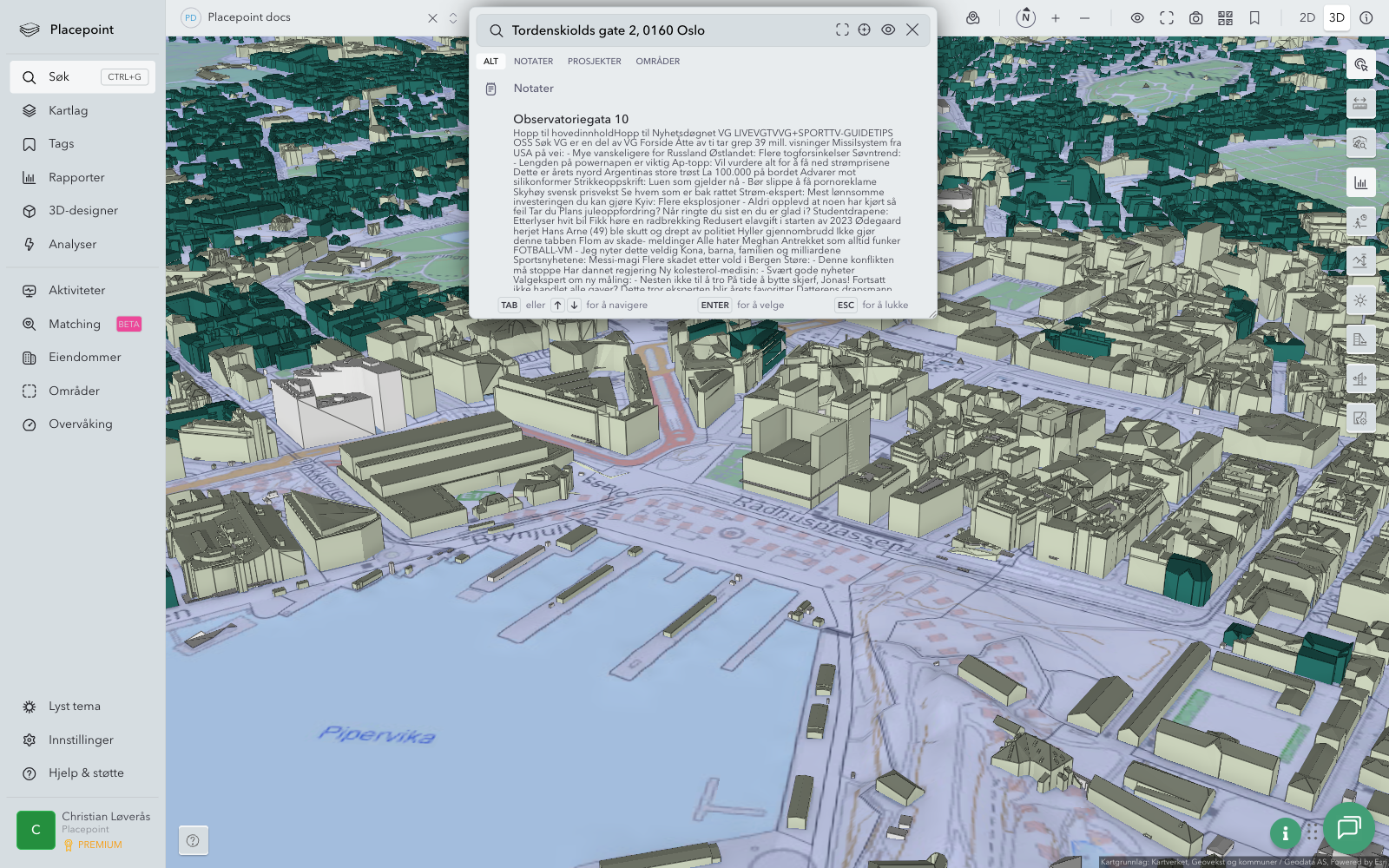Click the north compass icon
The height and width of the screenshot is (868, 1389).
click(1025, 17)
